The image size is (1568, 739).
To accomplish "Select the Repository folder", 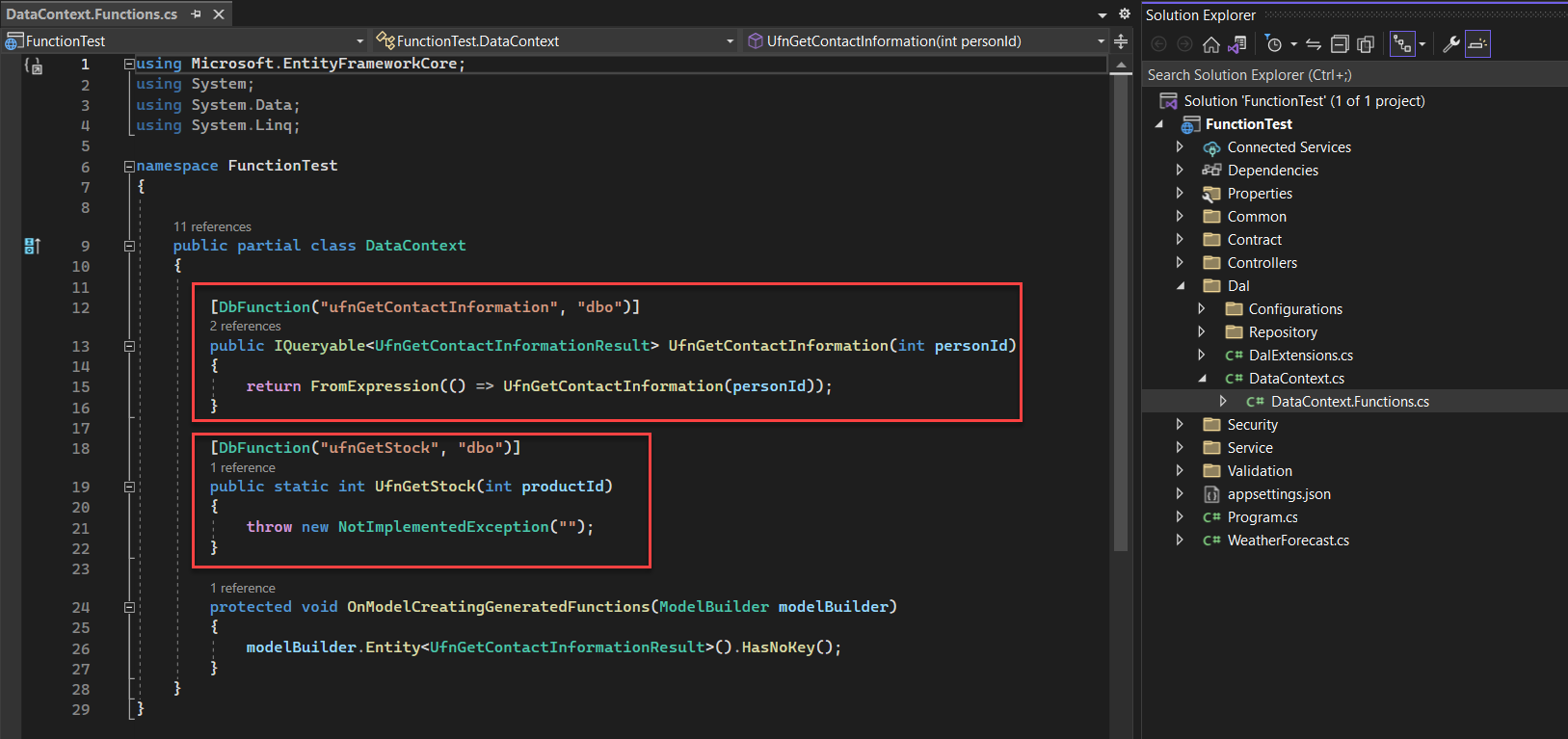I will coord(1283,332).
